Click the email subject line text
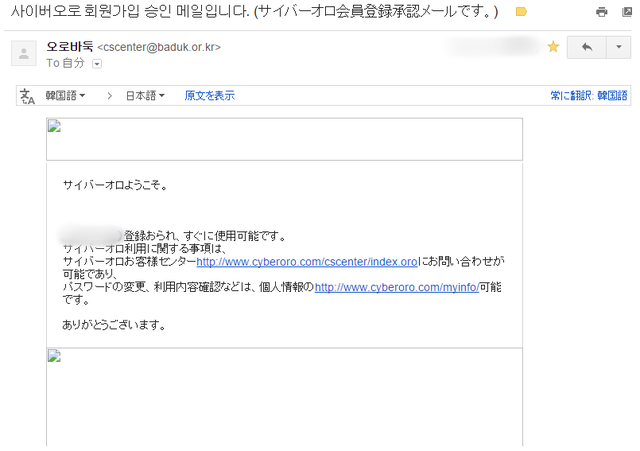The image size is (640, 451). 254,11
